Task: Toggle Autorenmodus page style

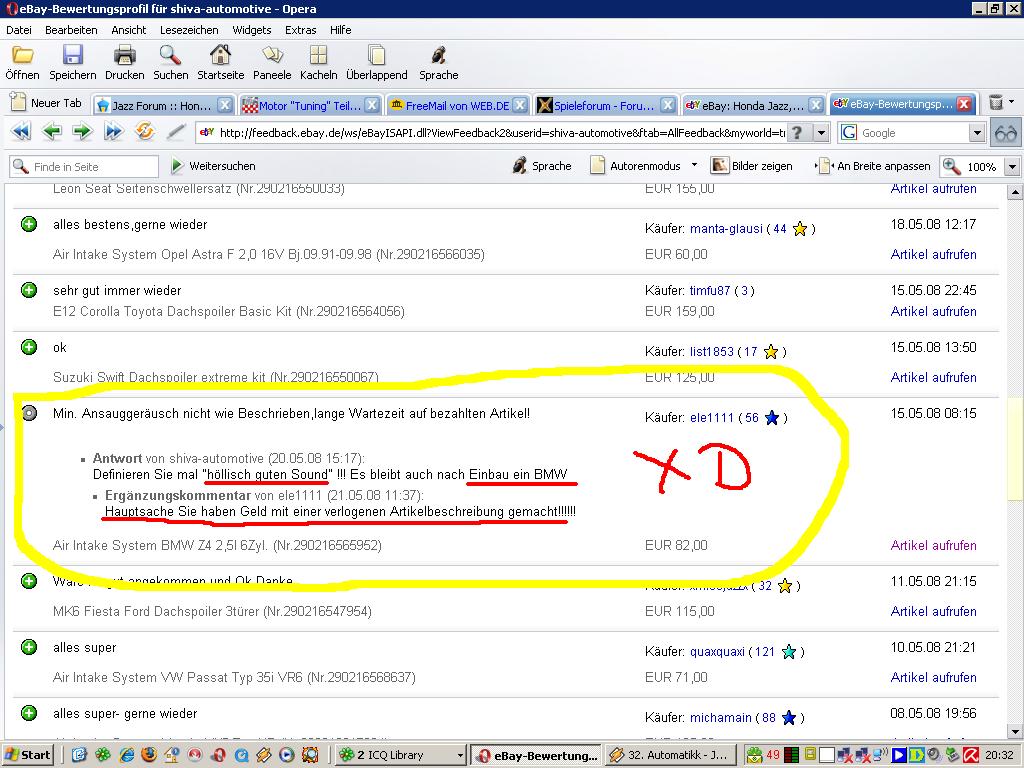Action: pos(635,166)
